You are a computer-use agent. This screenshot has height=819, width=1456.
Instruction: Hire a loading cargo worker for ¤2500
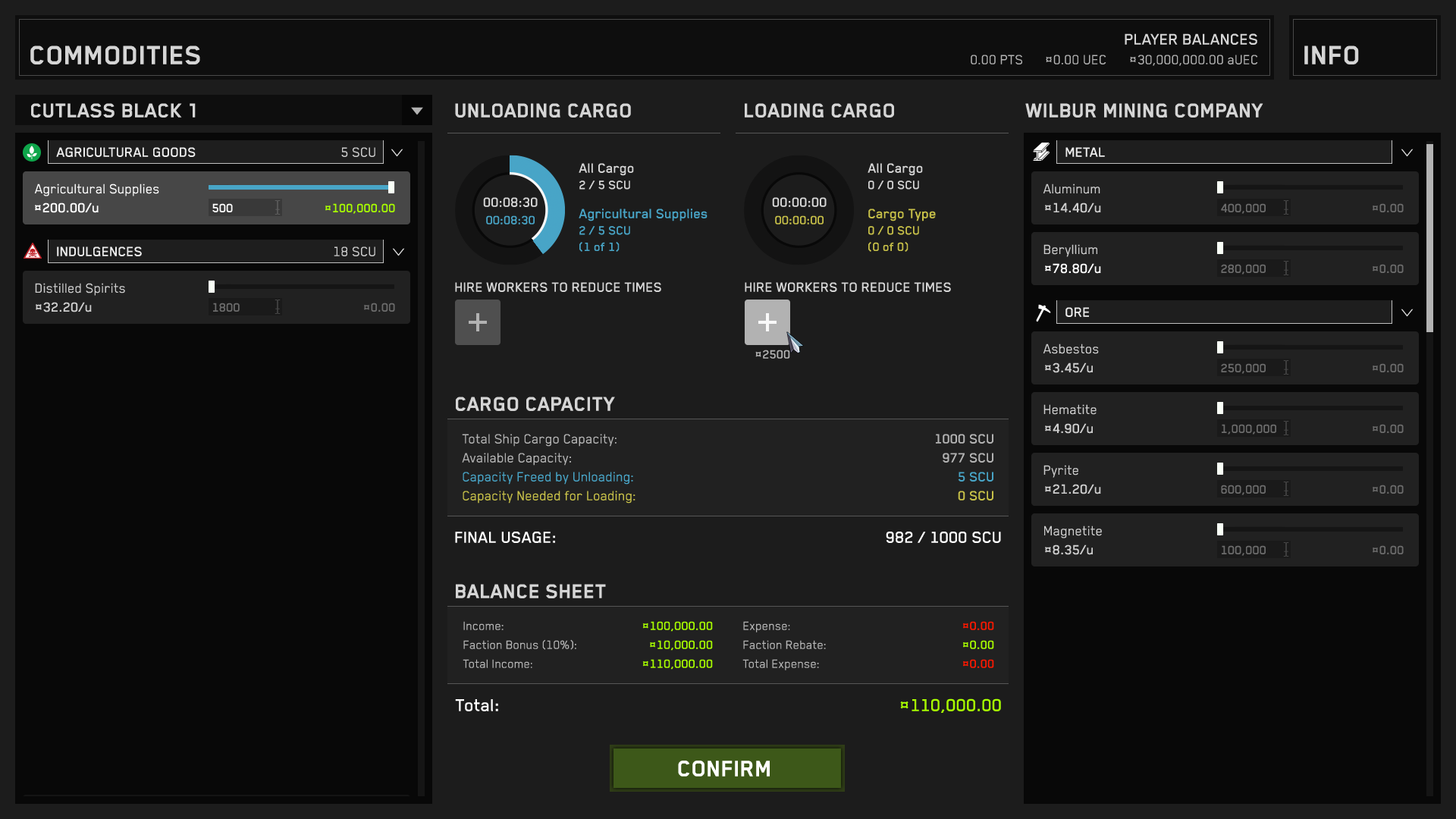767,322
